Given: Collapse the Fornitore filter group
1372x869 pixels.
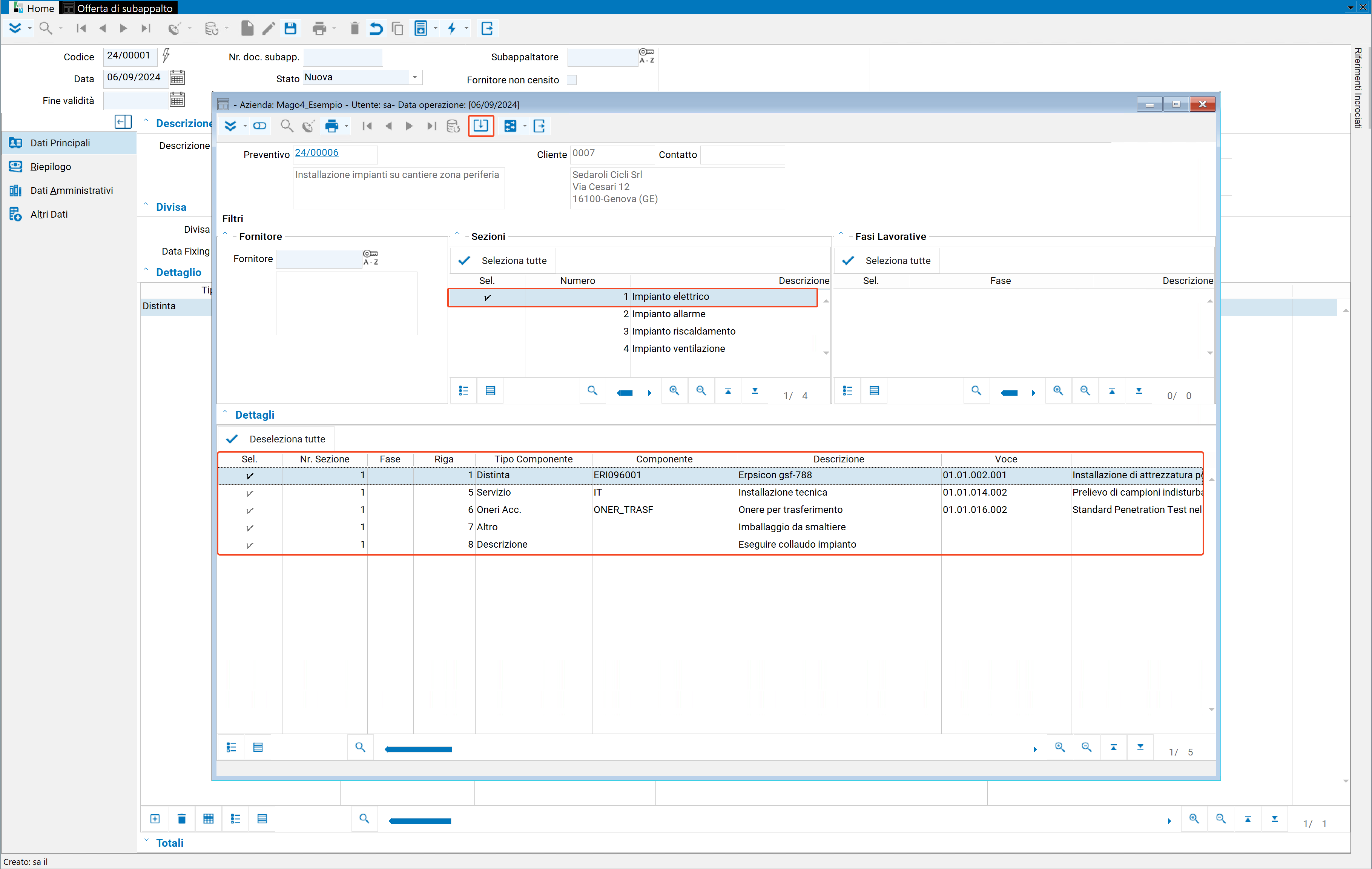Looking at the screenshot, I should pos(225,234).
